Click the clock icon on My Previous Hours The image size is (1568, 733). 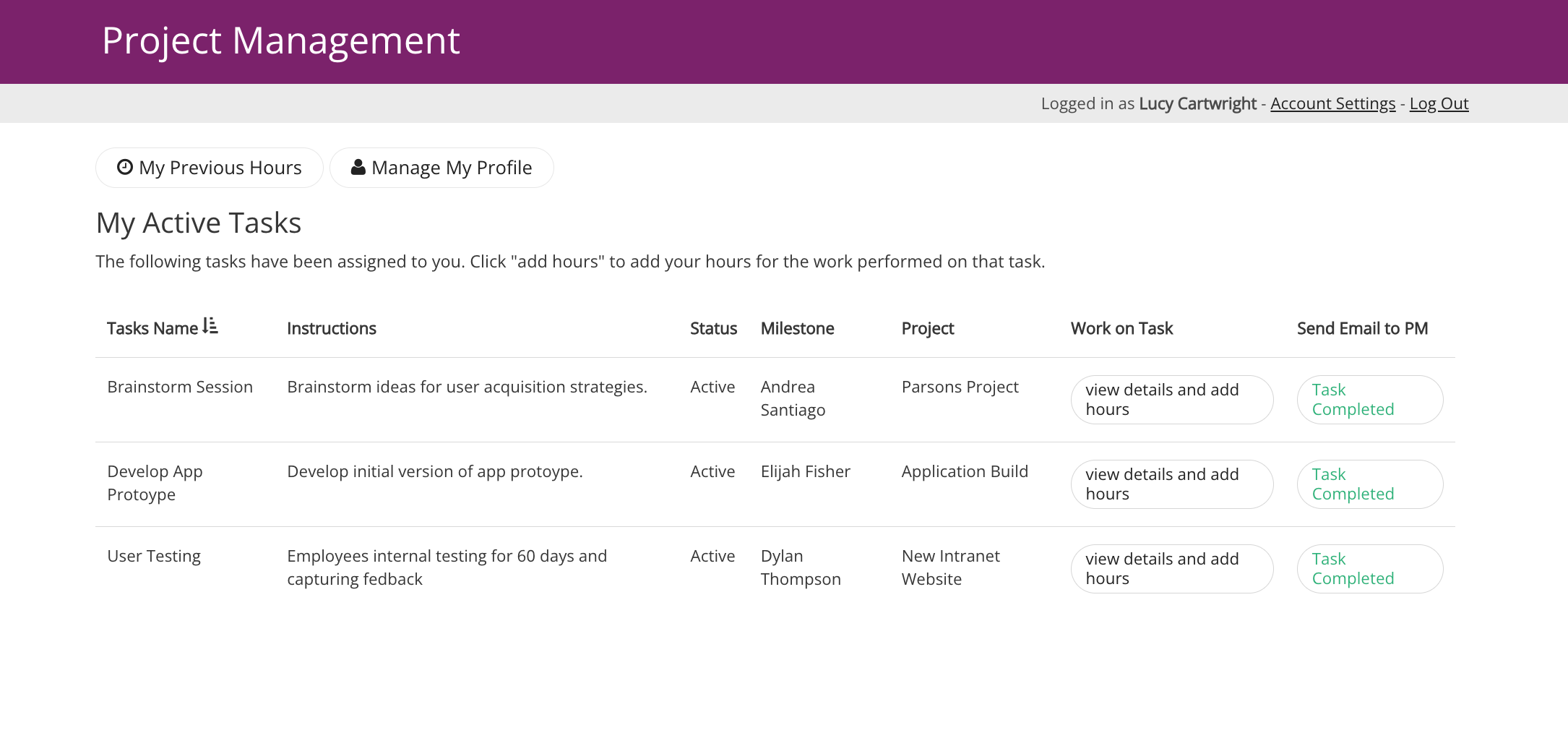pos(125,167)
